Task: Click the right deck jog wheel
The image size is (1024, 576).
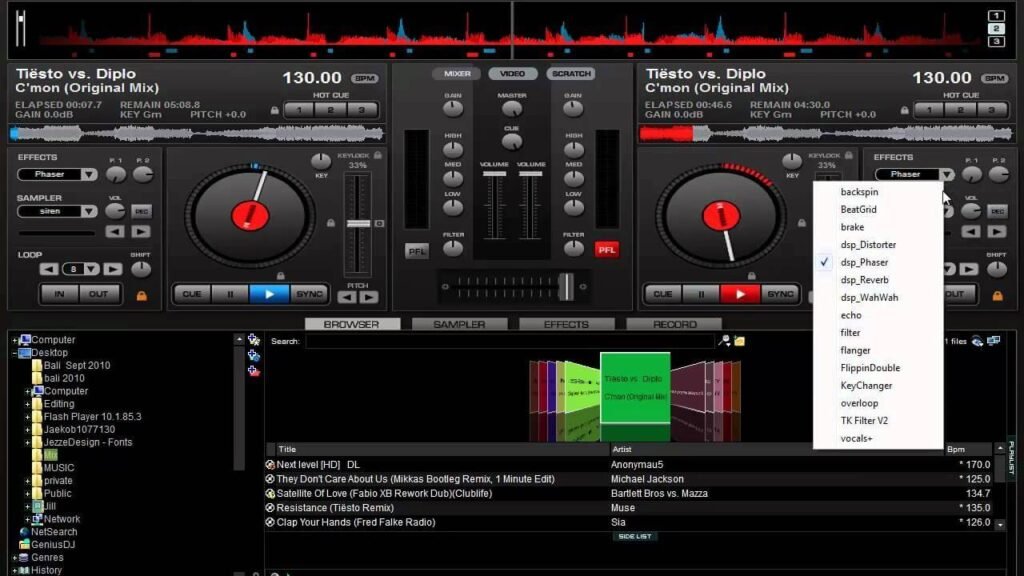Action: (721, 216)
